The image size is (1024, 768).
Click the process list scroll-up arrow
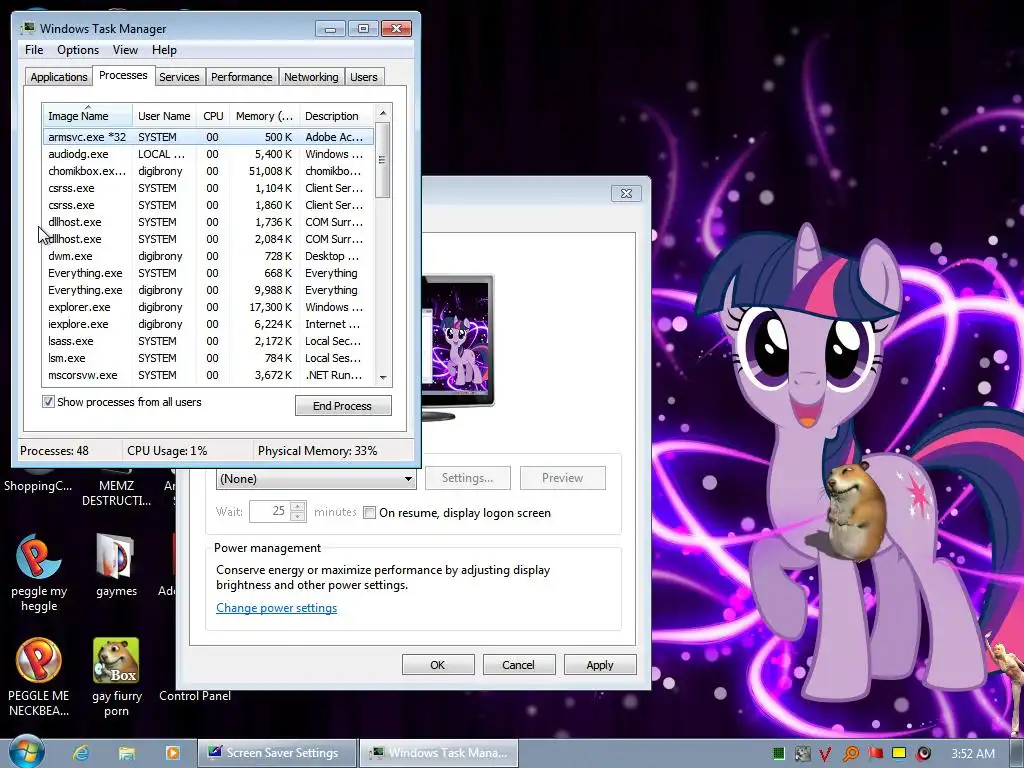coord(383,113)
